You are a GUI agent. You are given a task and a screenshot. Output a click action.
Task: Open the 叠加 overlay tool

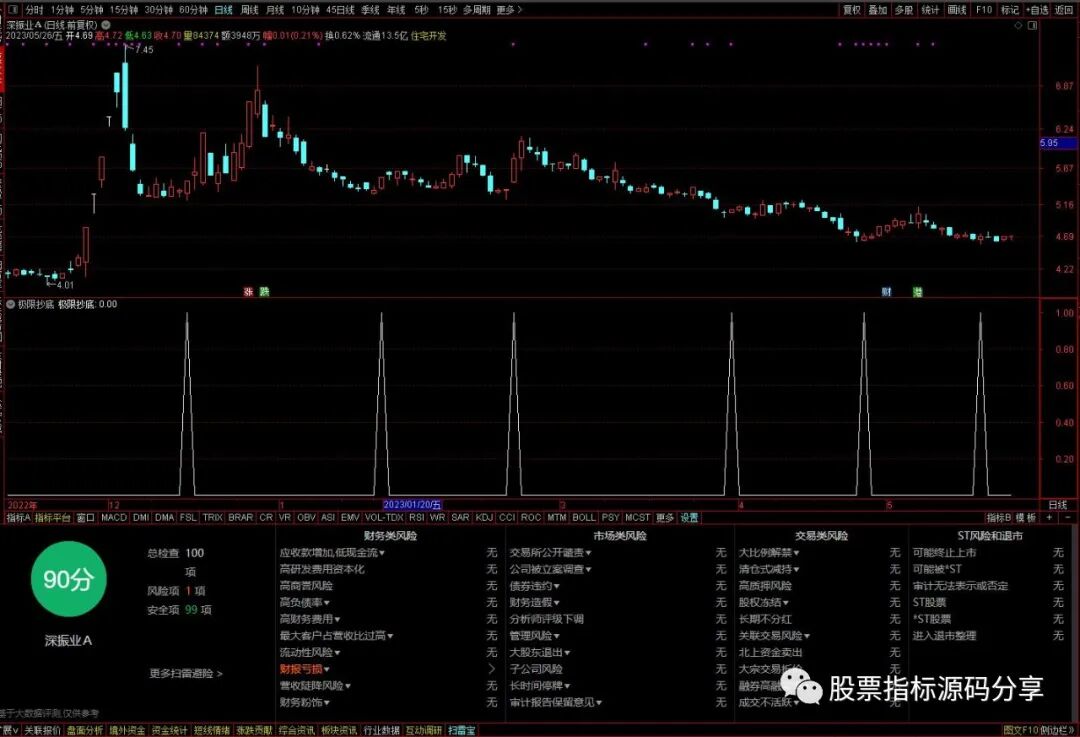coord(878,10)
